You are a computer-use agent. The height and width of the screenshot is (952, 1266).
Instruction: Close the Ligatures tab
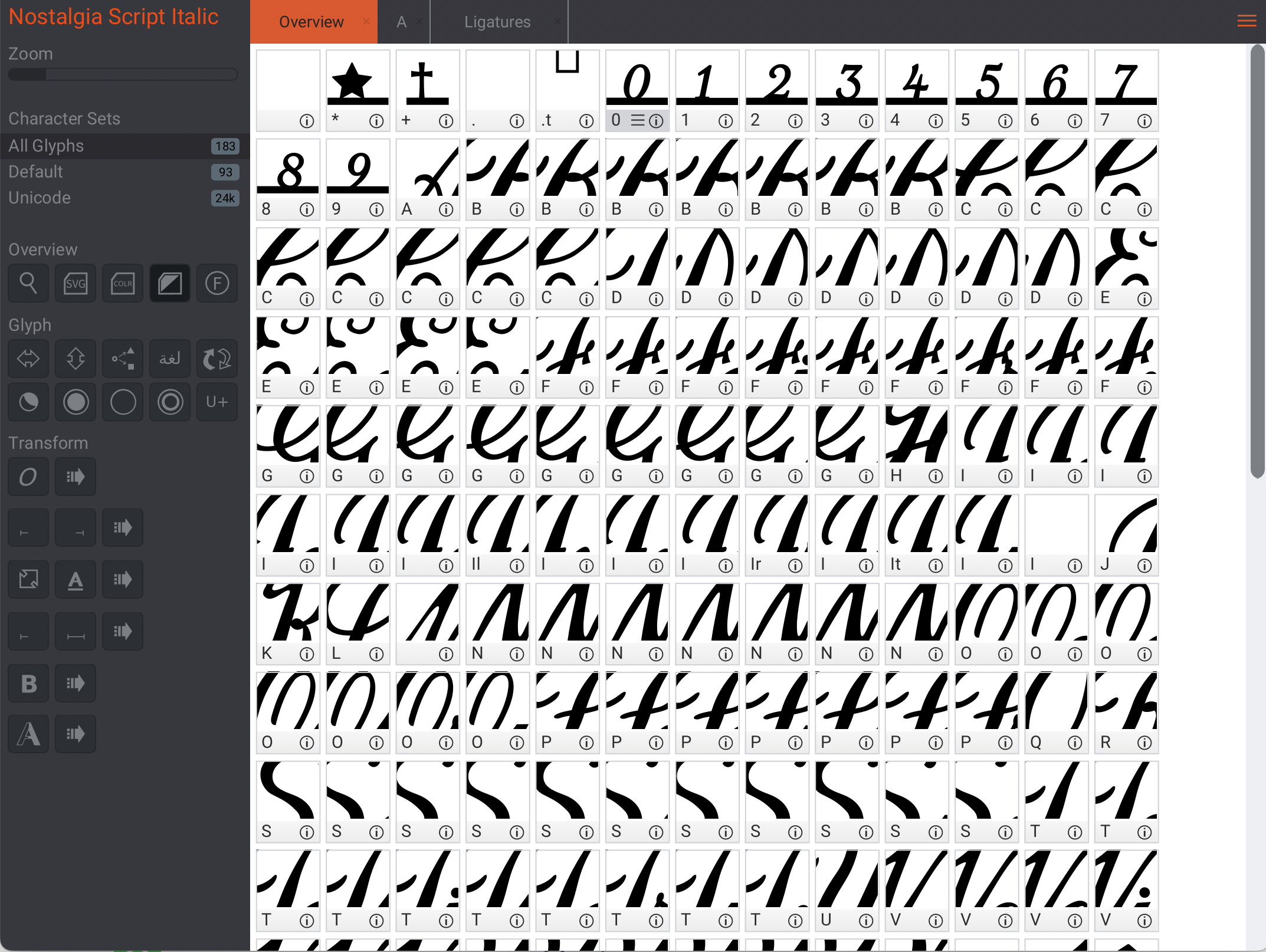(557, 21)
